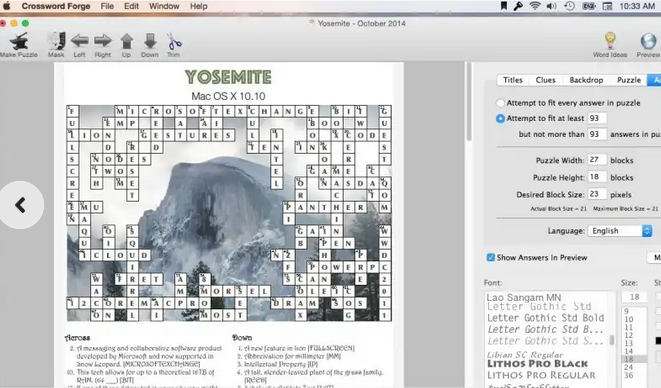This screenshot has height=388, width=661.
Task: Select font size 36
Action: tap(629, 375)
